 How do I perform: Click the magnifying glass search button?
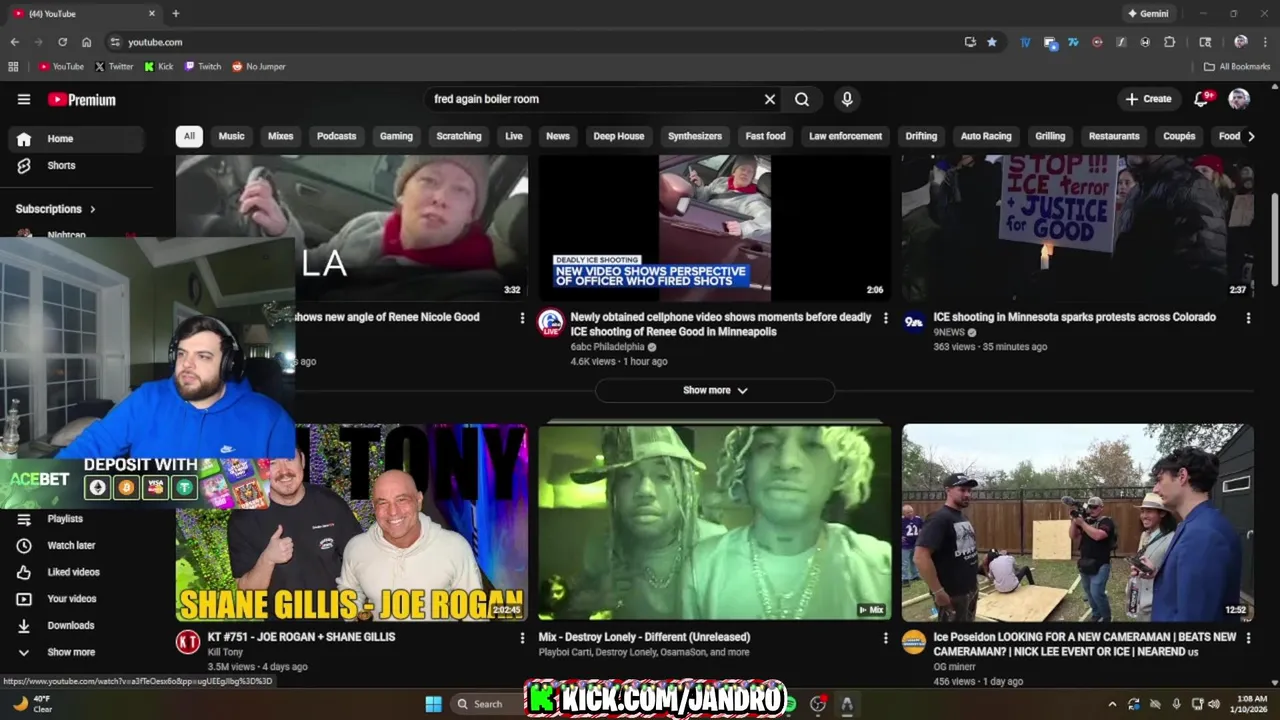point(802,99)
